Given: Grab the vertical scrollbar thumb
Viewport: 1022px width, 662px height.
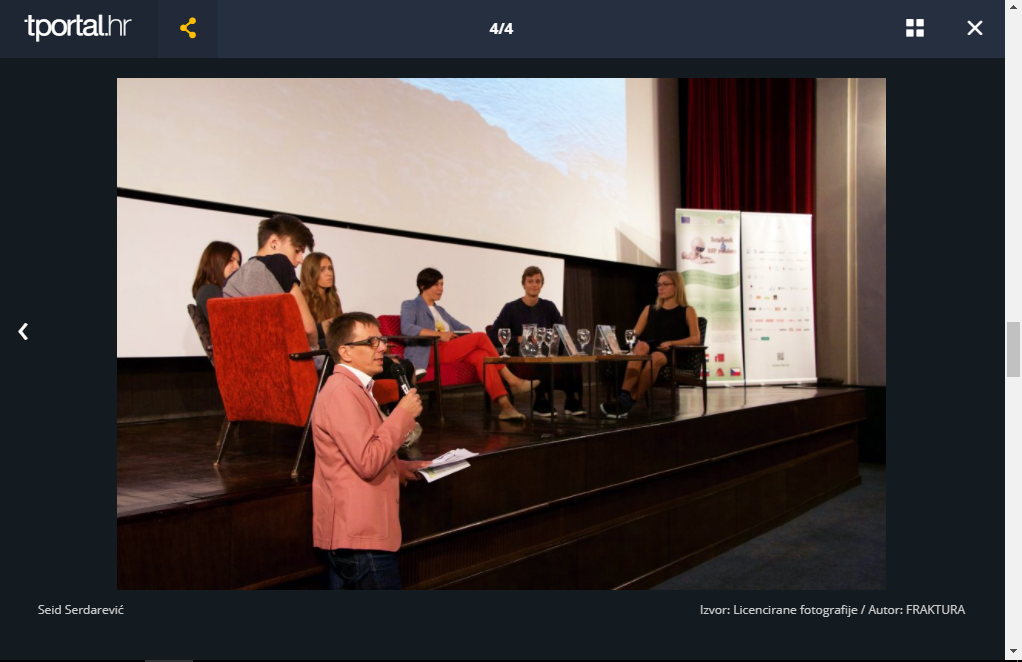Looking at the screenshot, I should (x=1013, y=349).
